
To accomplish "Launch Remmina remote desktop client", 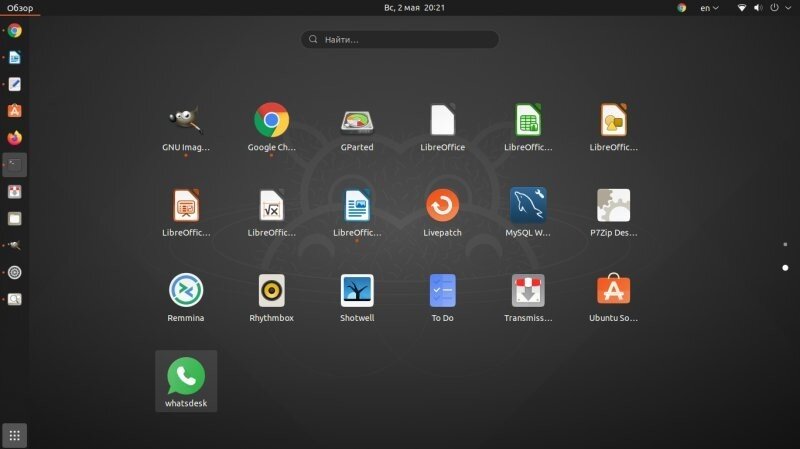I will pyautogui.click(x=186, y=298).
